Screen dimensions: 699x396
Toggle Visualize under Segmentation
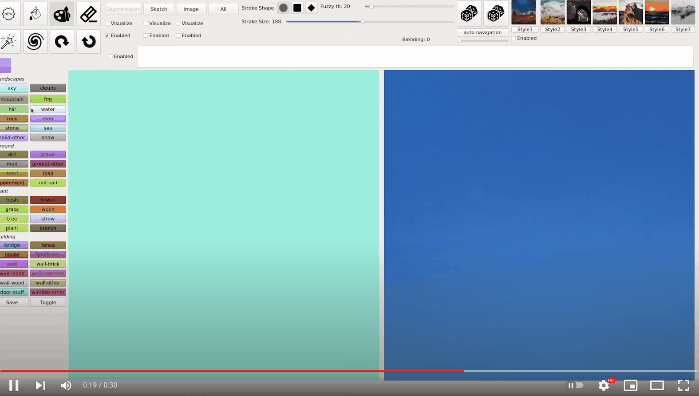[107, 23]
